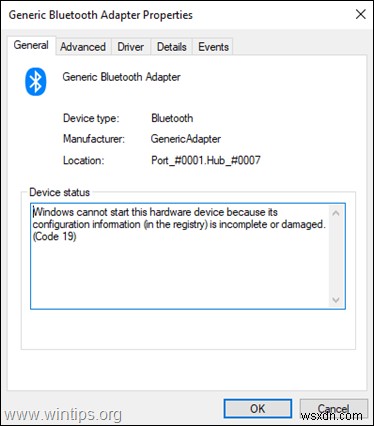Viewport: 374px width, 426px height.
Task: Click the Cancel button
Action: [x=334, y=408]
